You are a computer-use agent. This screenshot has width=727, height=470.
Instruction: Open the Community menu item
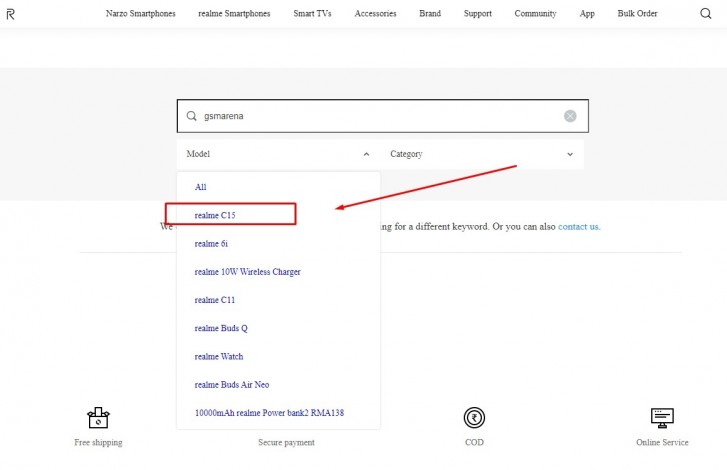(x=535, y=13)
